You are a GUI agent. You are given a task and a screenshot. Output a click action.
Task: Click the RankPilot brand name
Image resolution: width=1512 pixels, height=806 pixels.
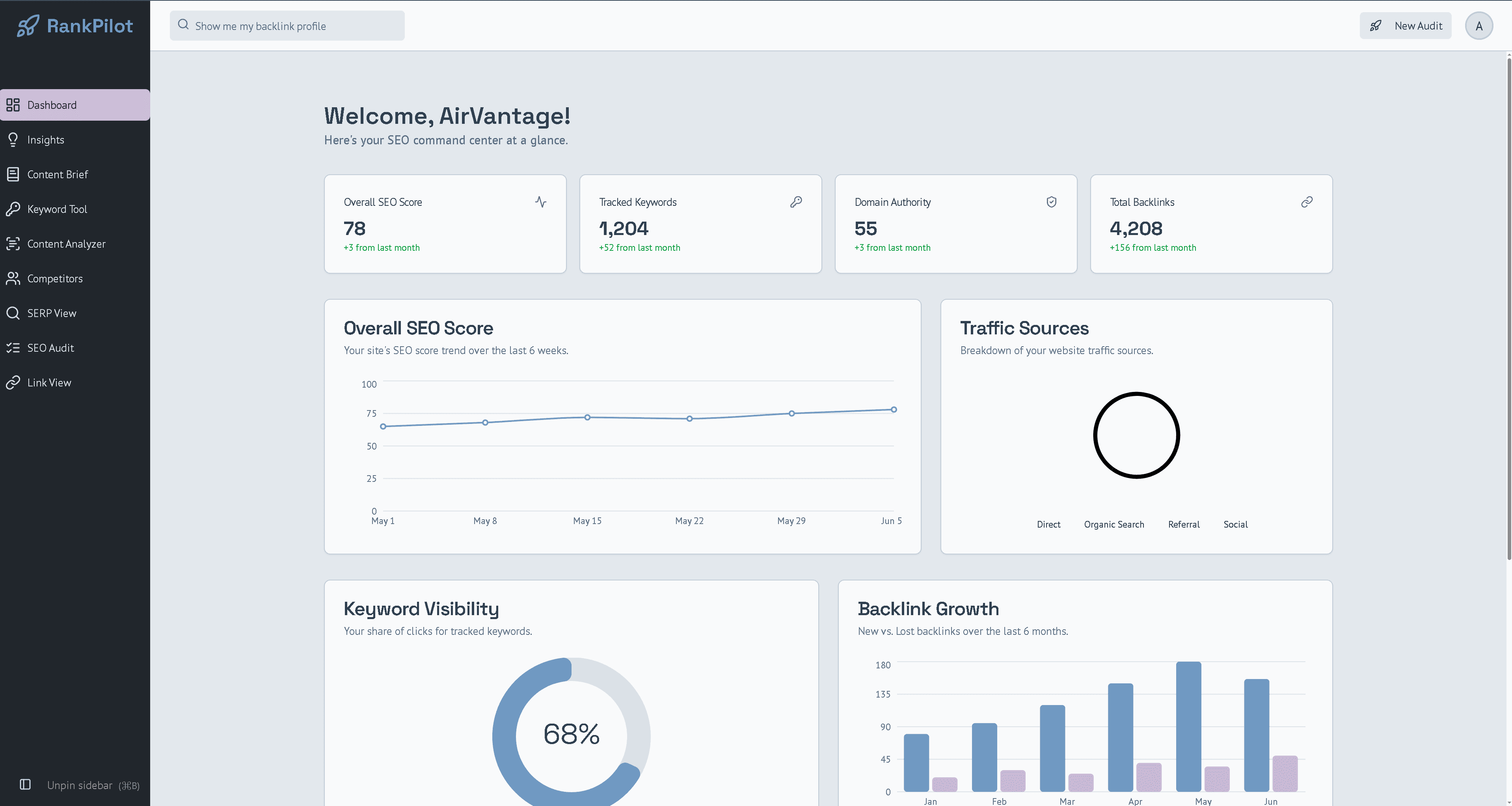pyautogui.click(x=90, y=26)
